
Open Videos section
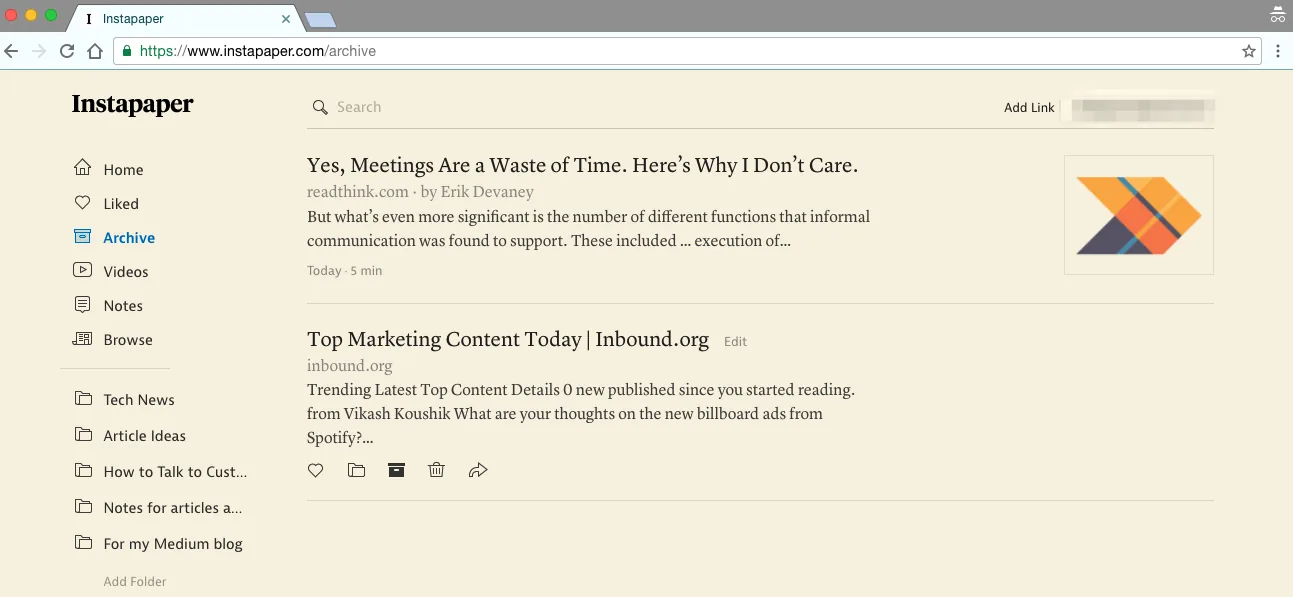coord(126,272)
